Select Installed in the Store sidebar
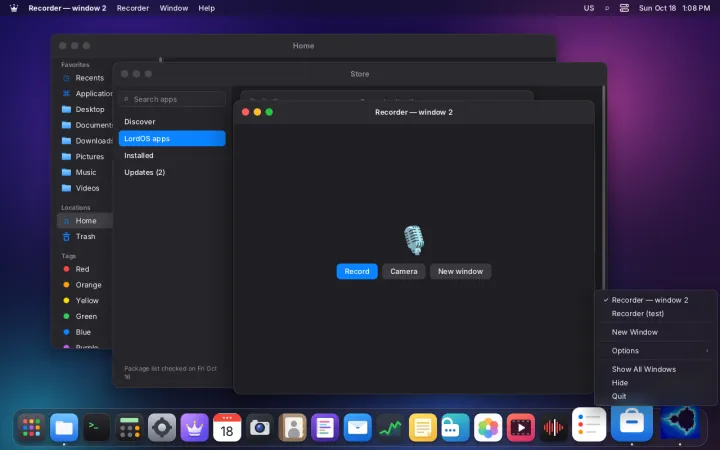 click(172, 156)
